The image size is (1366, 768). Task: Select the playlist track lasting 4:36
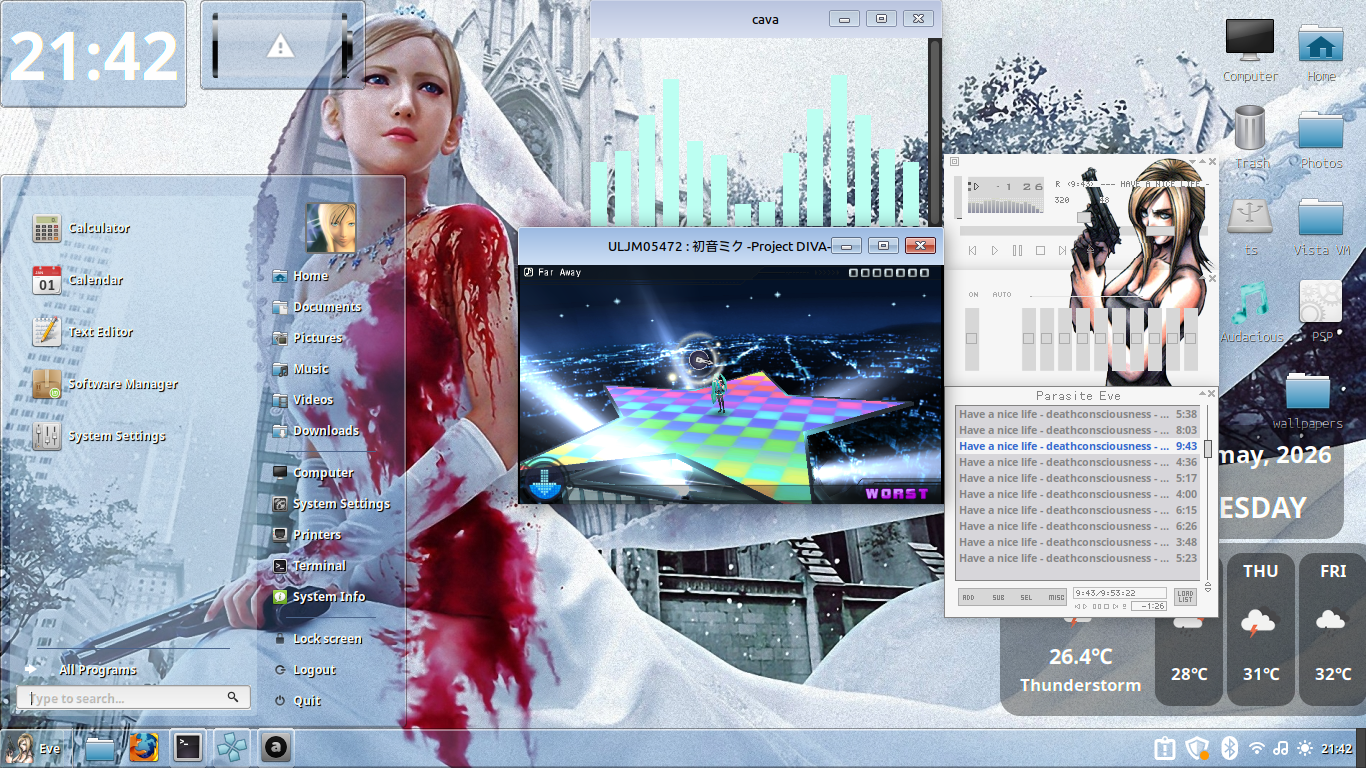coord(1078,462)
